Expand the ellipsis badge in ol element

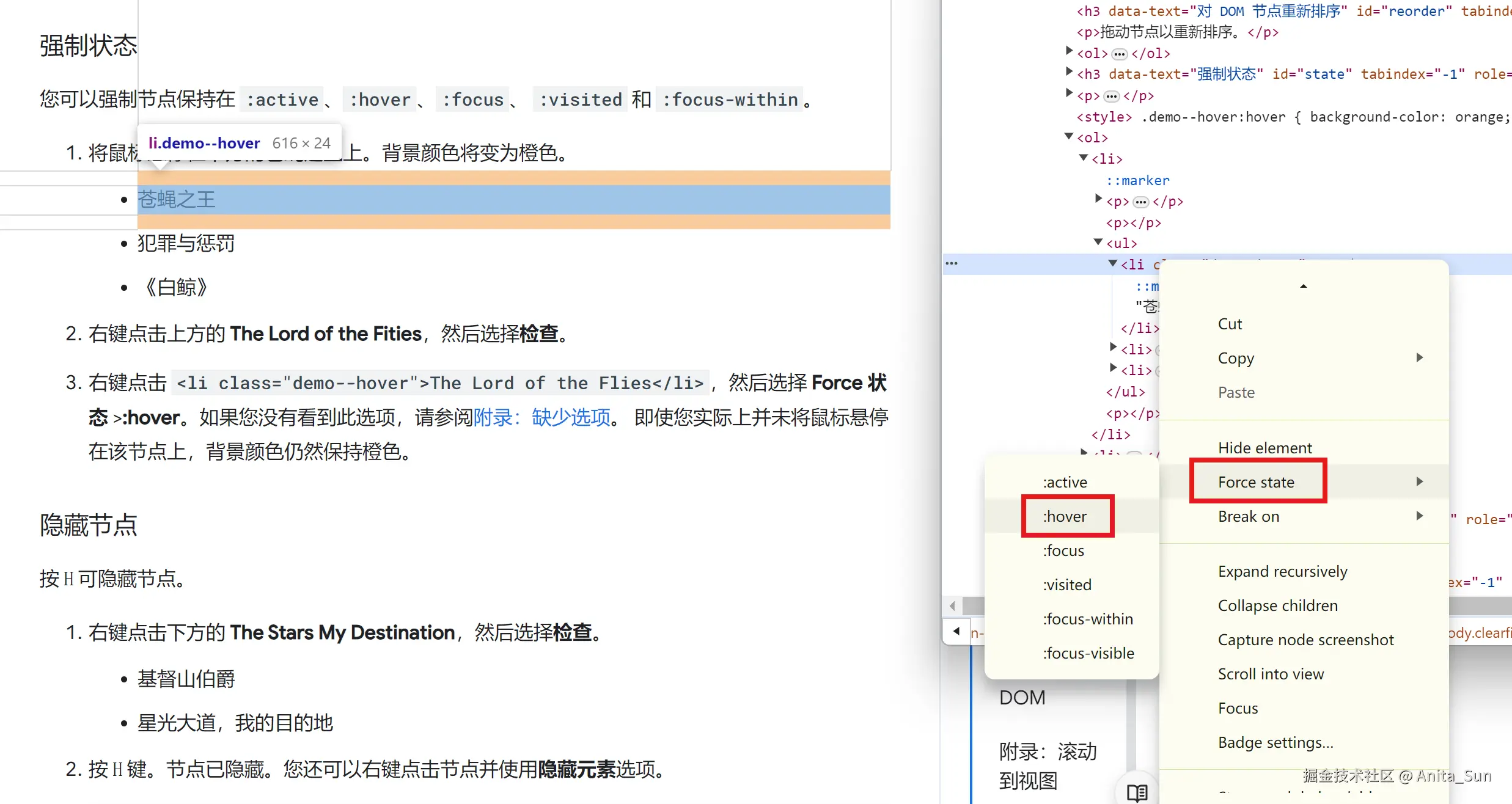pos(1119,54)
